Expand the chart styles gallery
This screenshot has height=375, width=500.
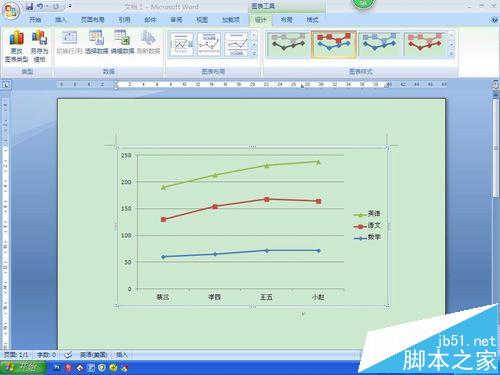[452, 54]
